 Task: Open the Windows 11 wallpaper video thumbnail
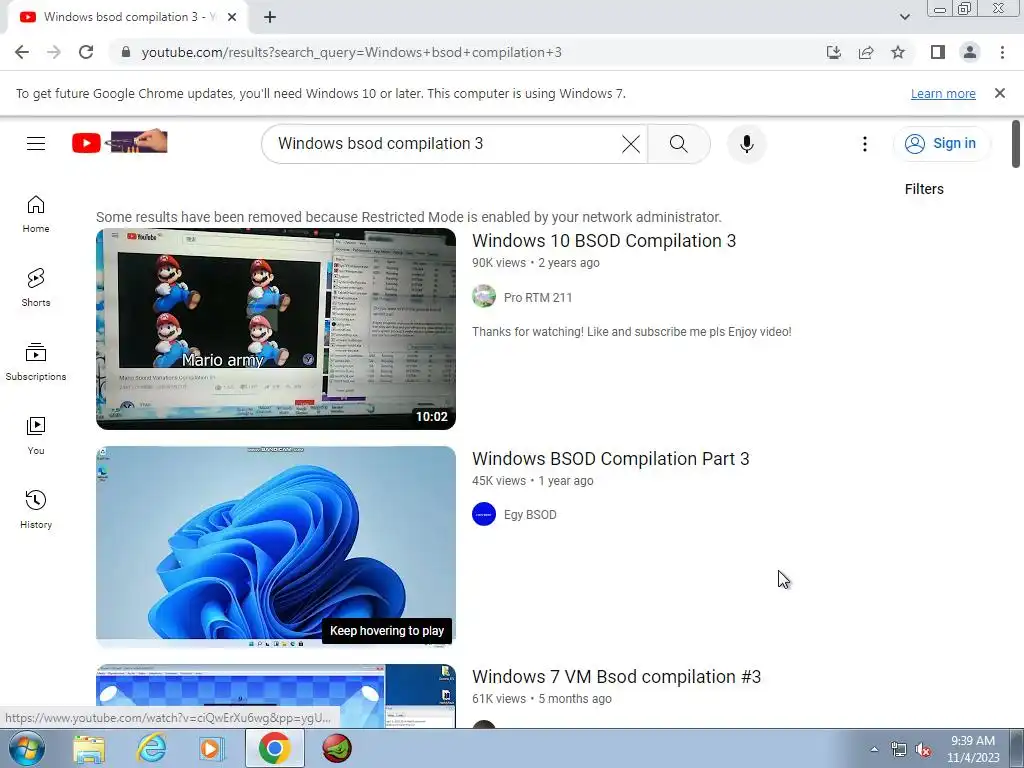pos(276,547)
